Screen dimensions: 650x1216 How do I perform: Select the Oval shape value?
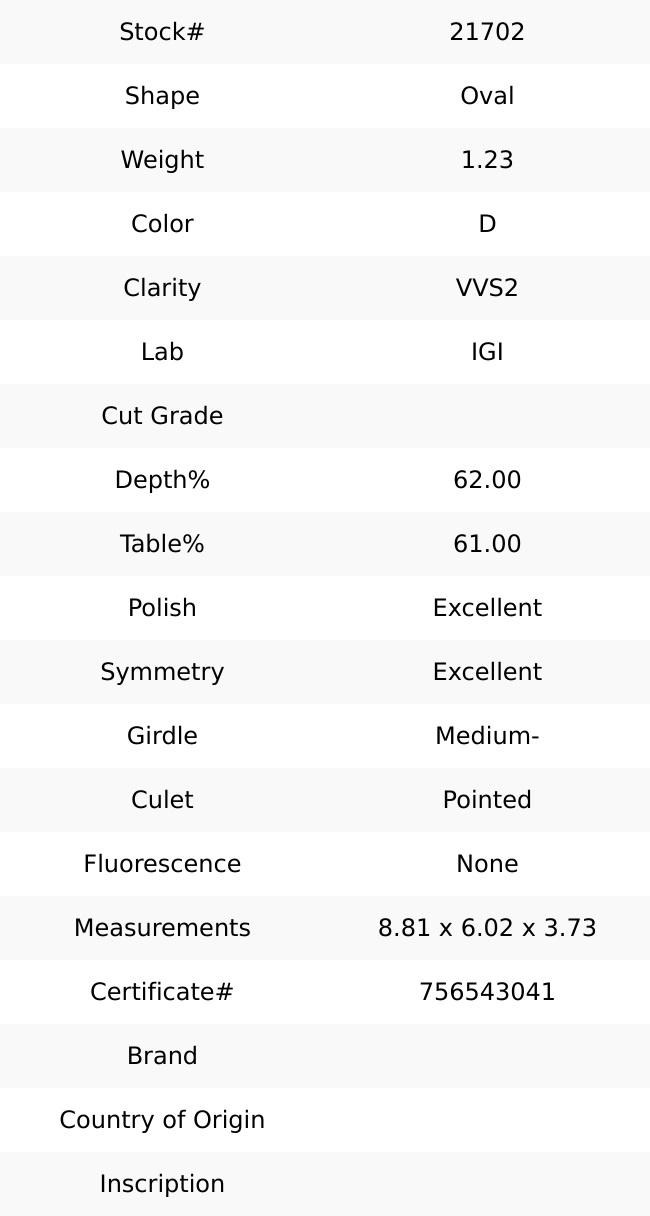tap(487, 96)
